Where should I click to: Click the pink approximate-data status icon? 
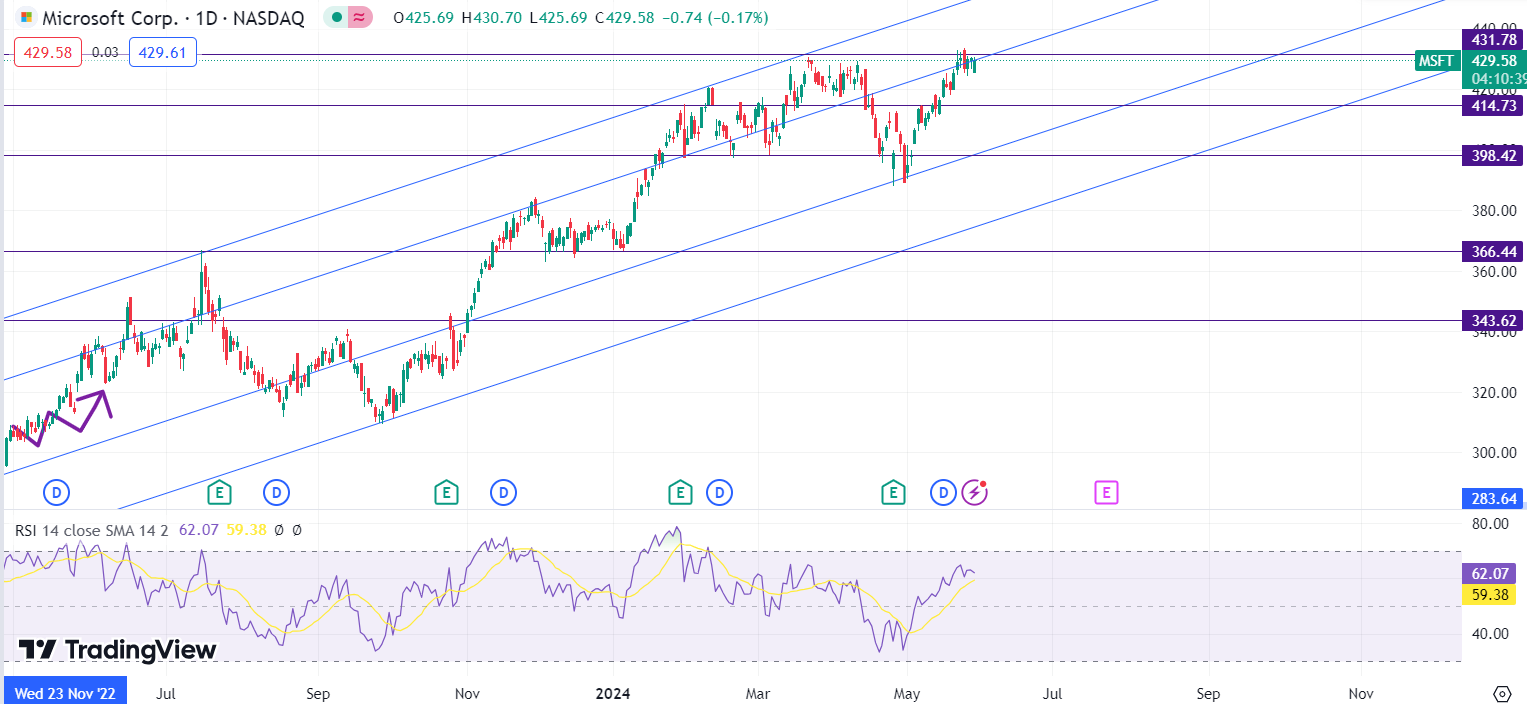click(358, 18)
